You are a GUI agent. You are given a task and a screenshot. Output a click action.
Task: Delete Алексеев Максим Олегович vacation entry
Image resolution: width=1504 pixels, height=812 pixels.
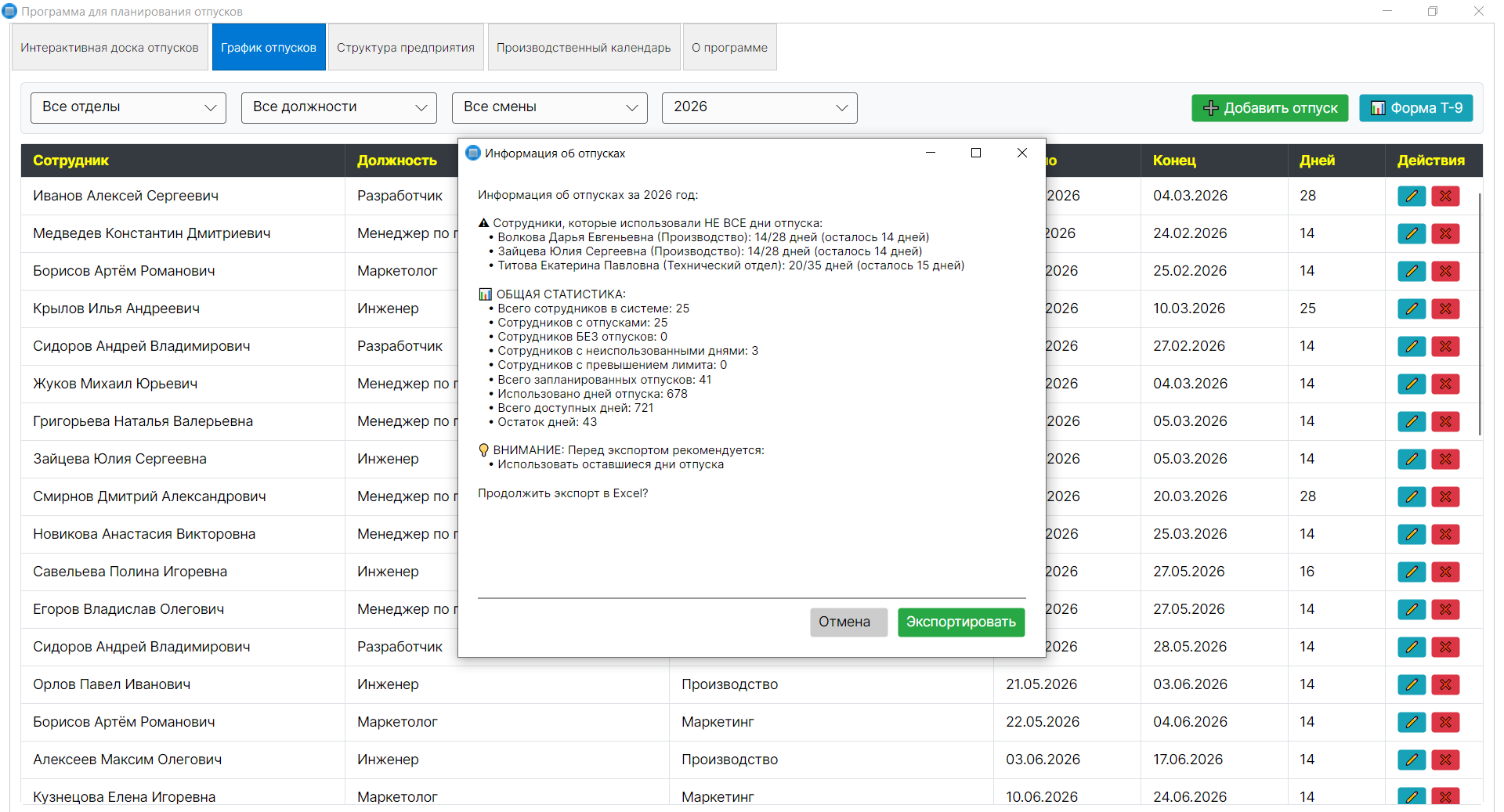pyautogui.click(x=1445, y=760)
